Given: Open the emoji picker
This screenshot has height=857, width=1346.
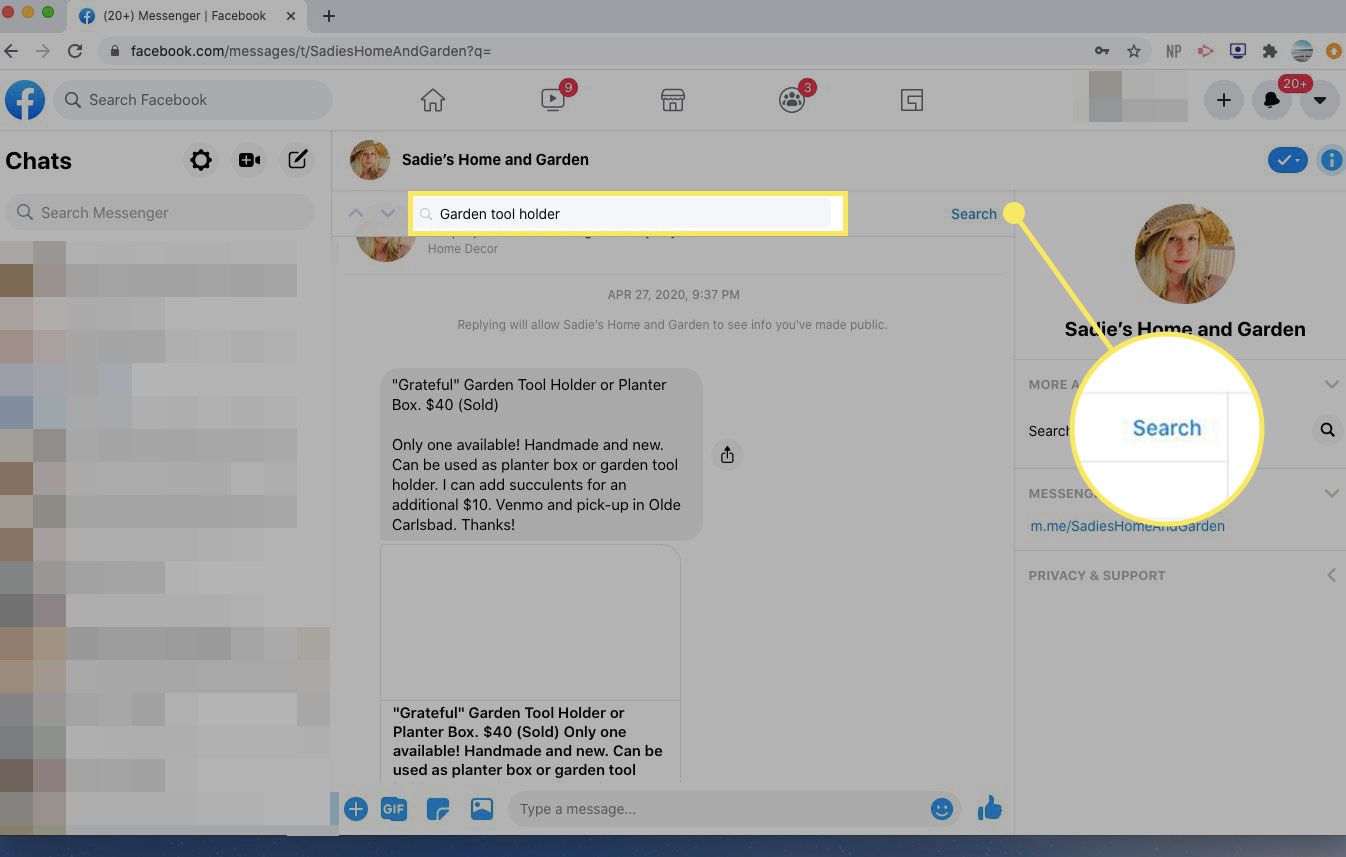Looking at the screenshot, I should pos(942,809).
